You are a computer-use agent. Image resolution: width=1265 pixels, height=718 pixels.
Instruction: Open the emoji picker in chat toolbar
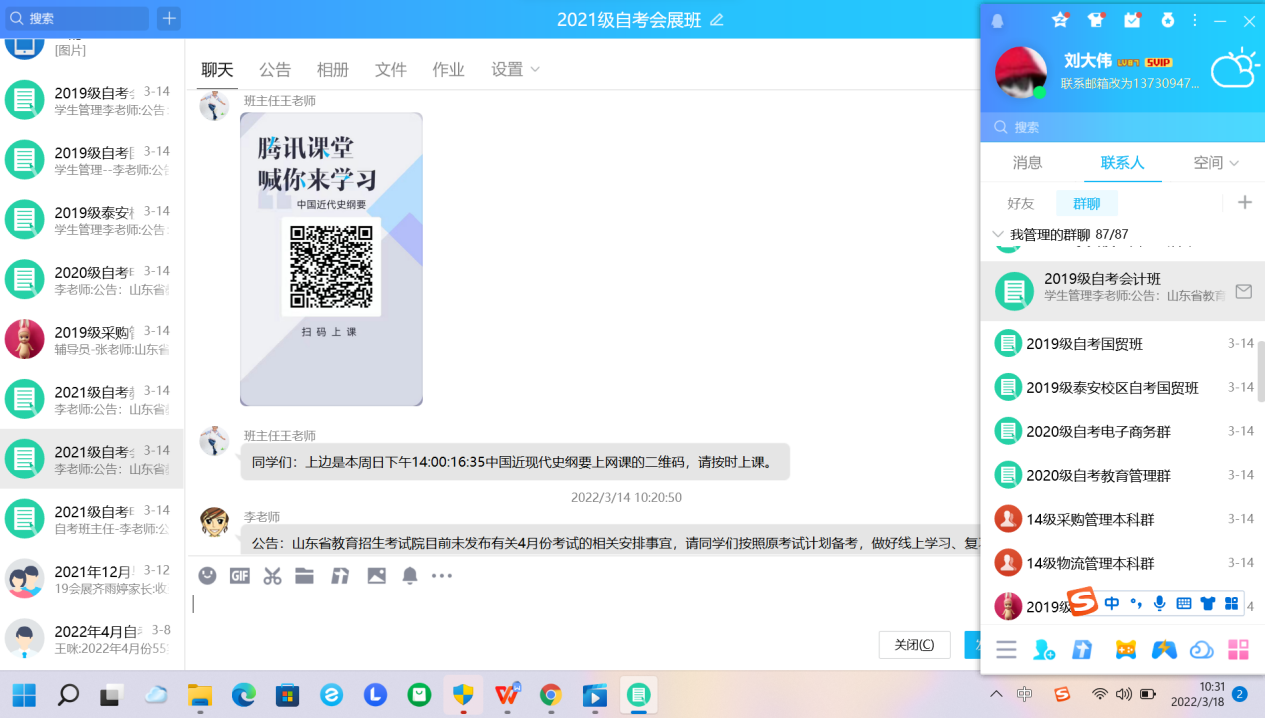tap(207, 576)
